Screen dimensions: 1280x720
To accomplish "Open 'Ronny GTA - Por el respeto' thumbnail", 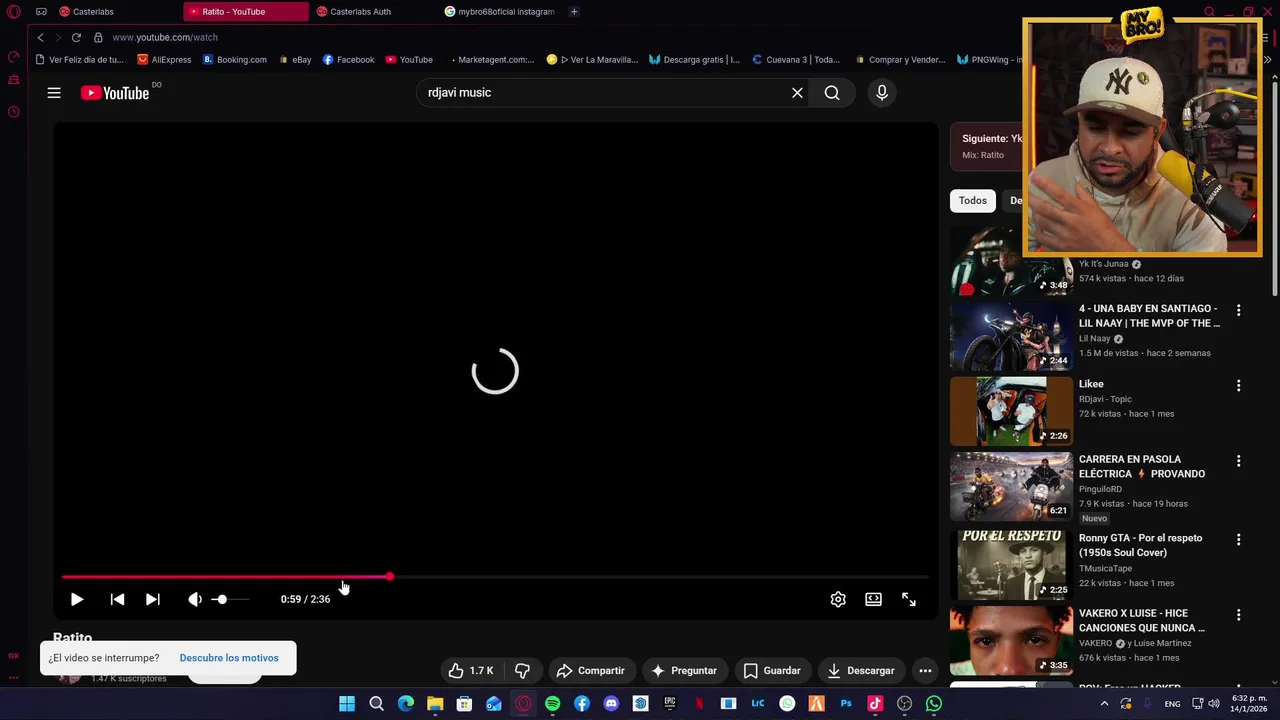I will pos(1010,564).
